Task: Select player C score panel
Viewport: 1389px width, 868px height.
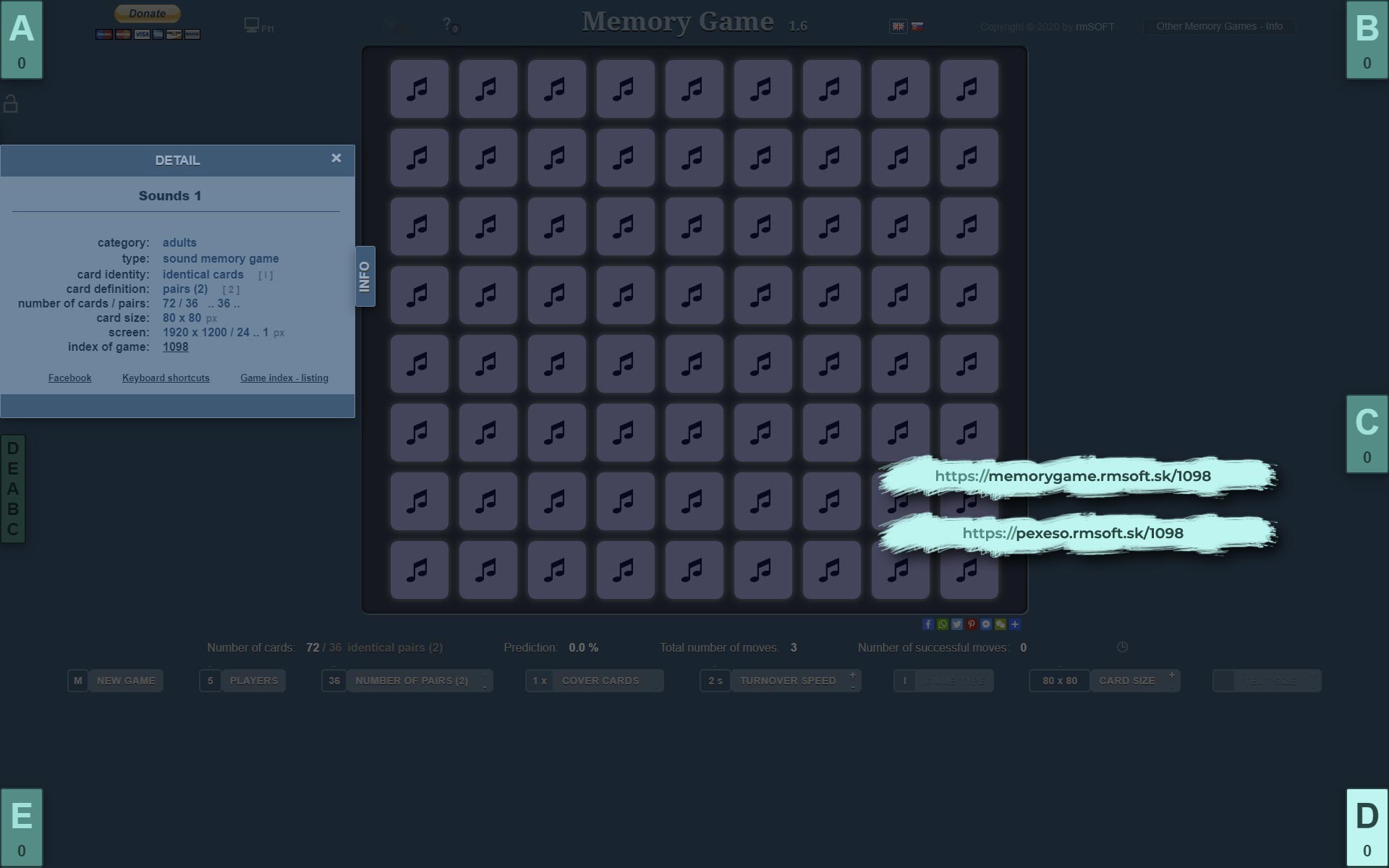Action: tap(1367, 434)
